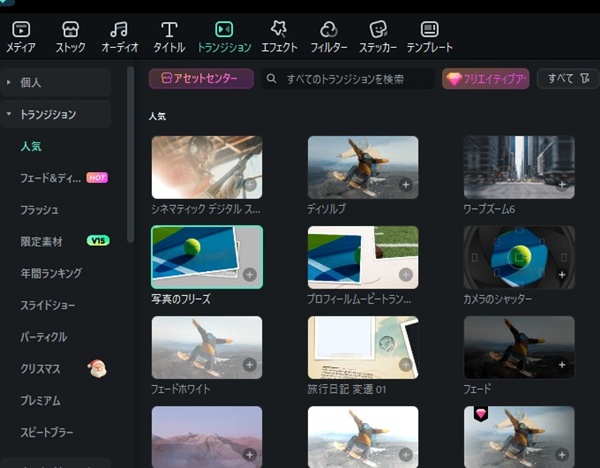Viewport: 600px width, 468px height.
Task: Open the ステッカー (Sticker) icon
Action: click(x=378, y=30)
